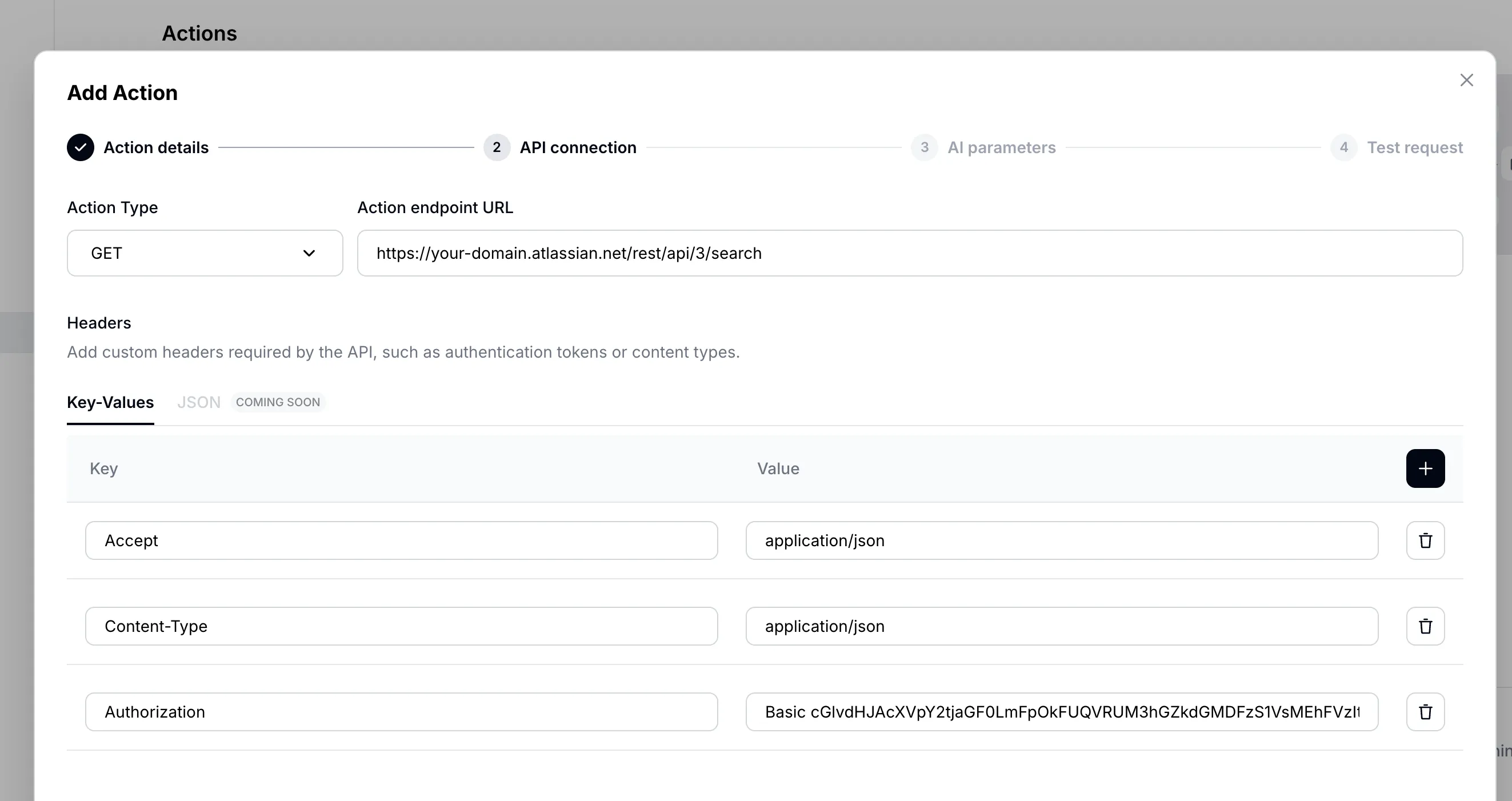Image resolution: width=1512 pixels, height=801 pixels.
Task: Go to the Test request step label
Action: [1414, 147]
